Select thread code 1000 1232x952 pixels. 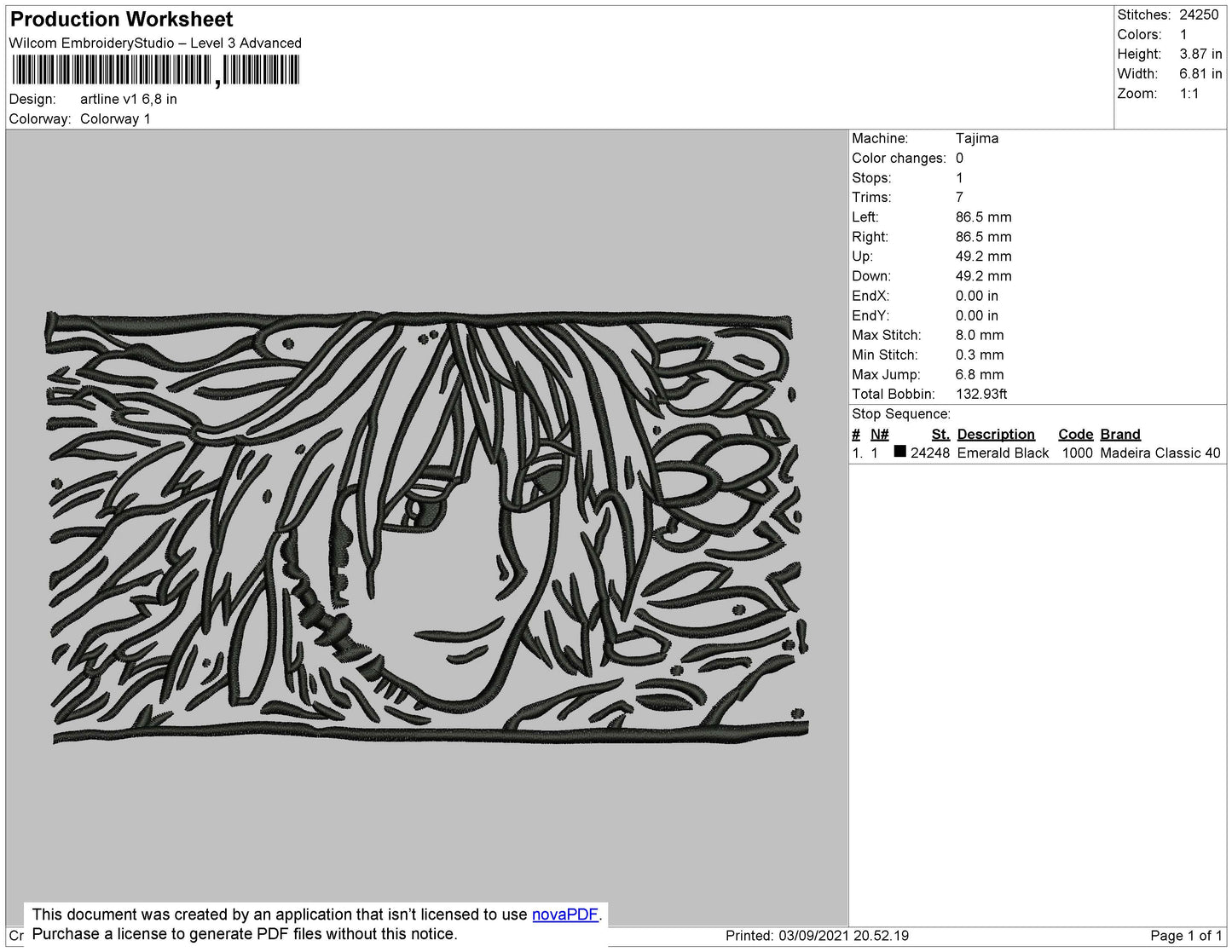[1078, 453]
